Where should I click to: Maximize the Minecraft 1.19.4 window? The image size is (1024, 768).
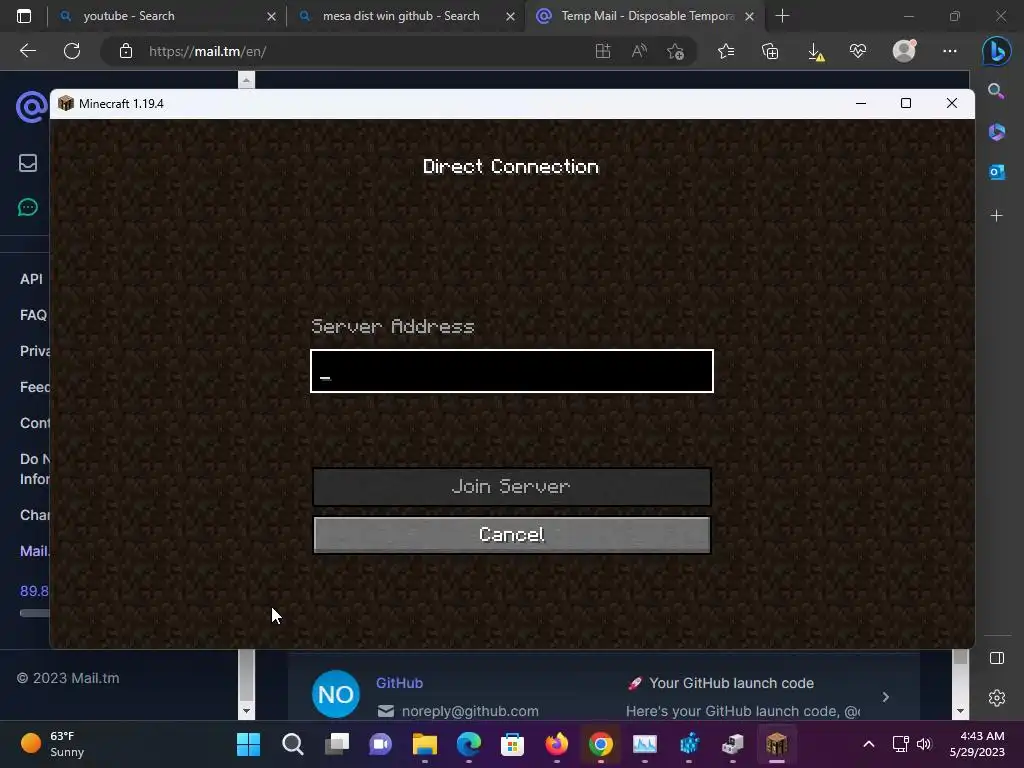[x=906, y=103]
